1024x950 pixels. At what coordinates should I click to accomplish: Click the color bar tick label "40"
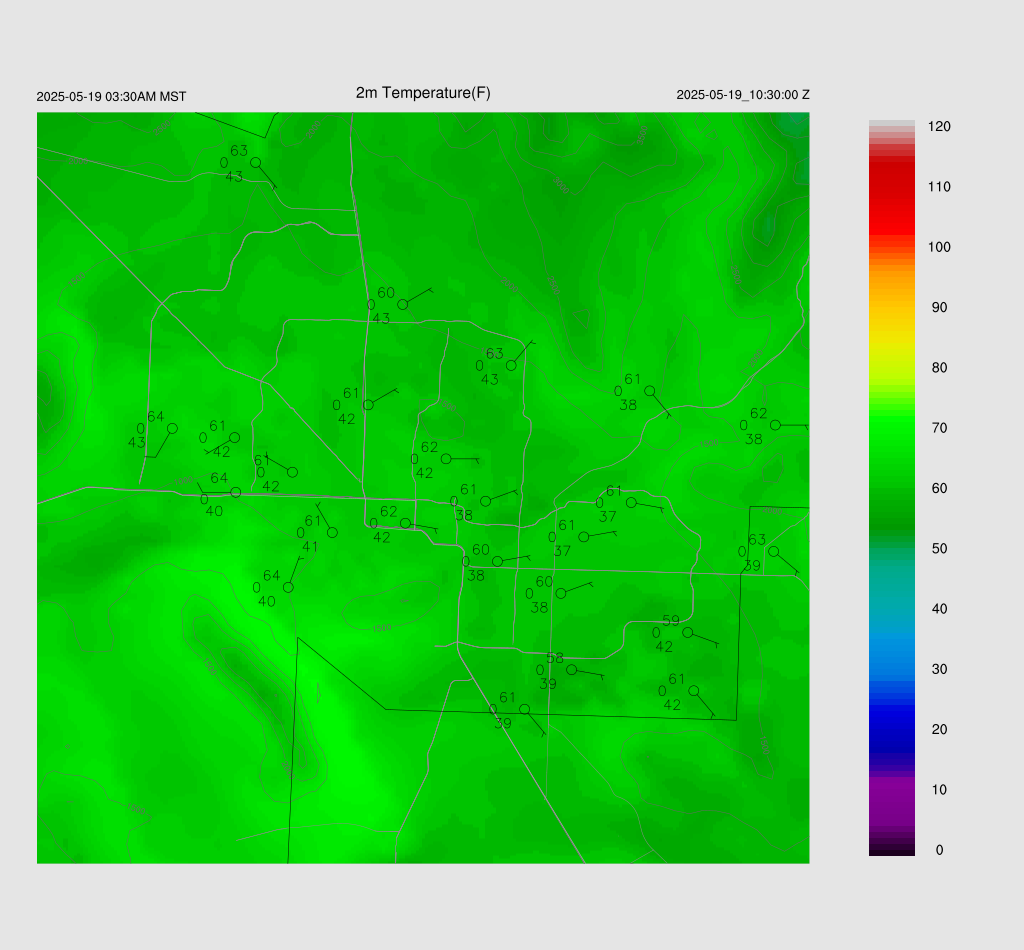tap(939, 609)
